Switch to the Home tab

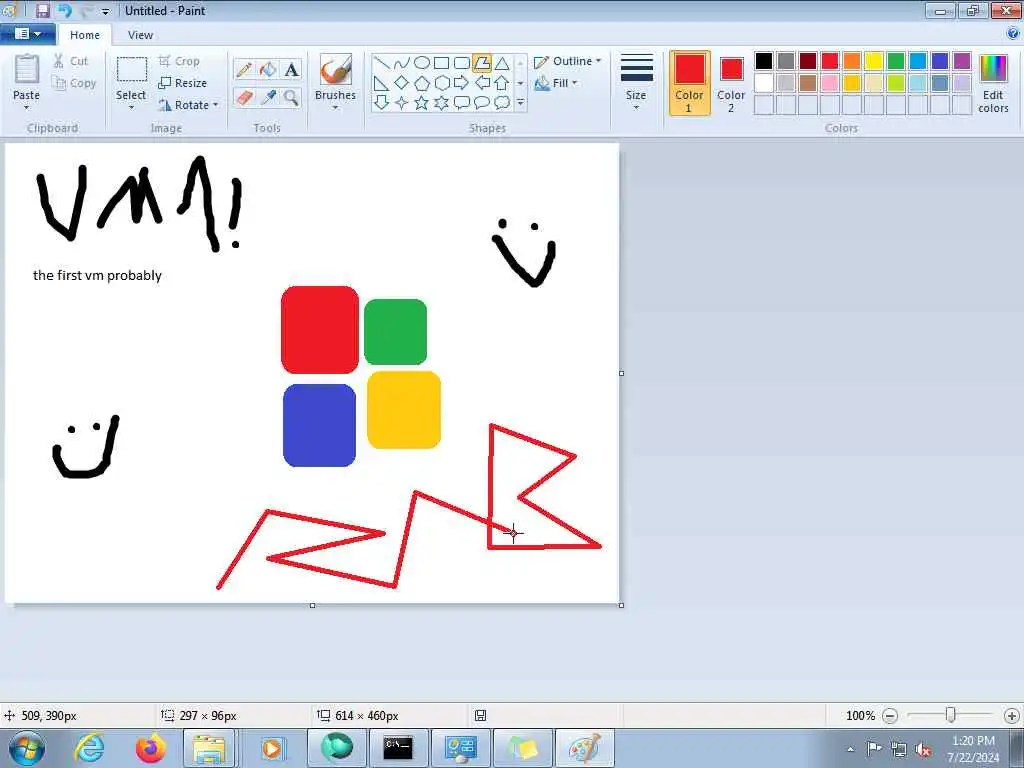[x=85, y=35]
